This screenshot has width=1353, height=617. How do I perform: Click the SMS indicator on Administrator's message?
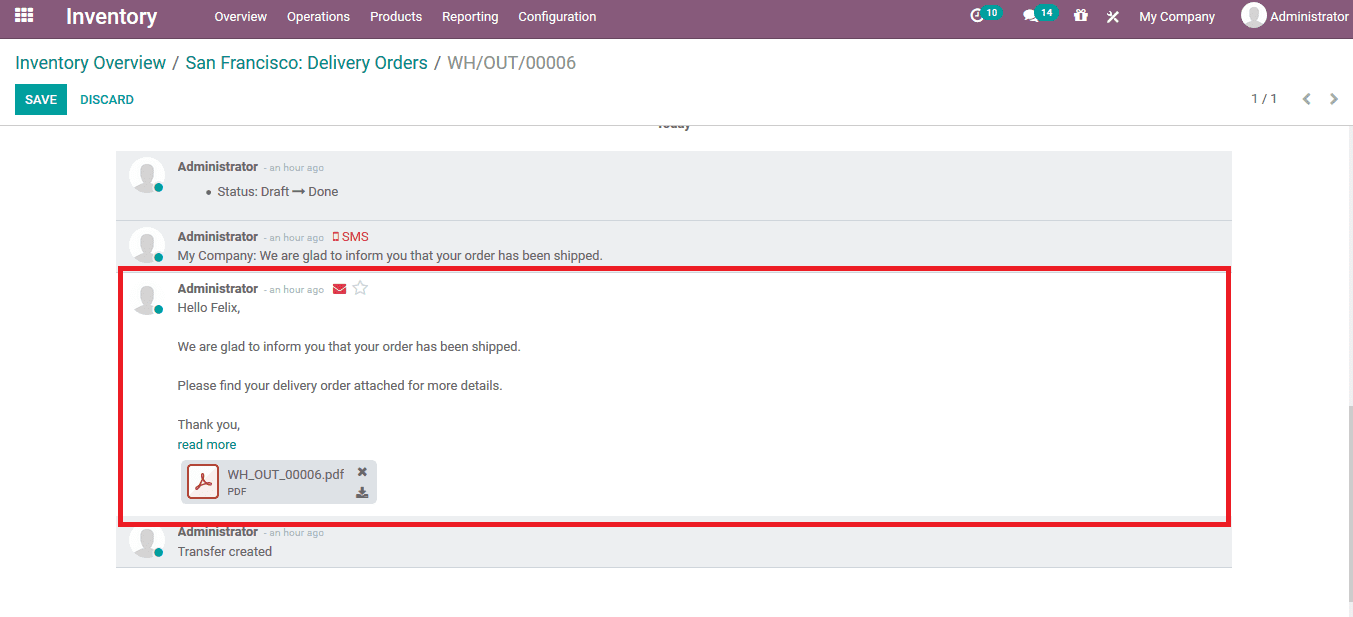point(351,236)
